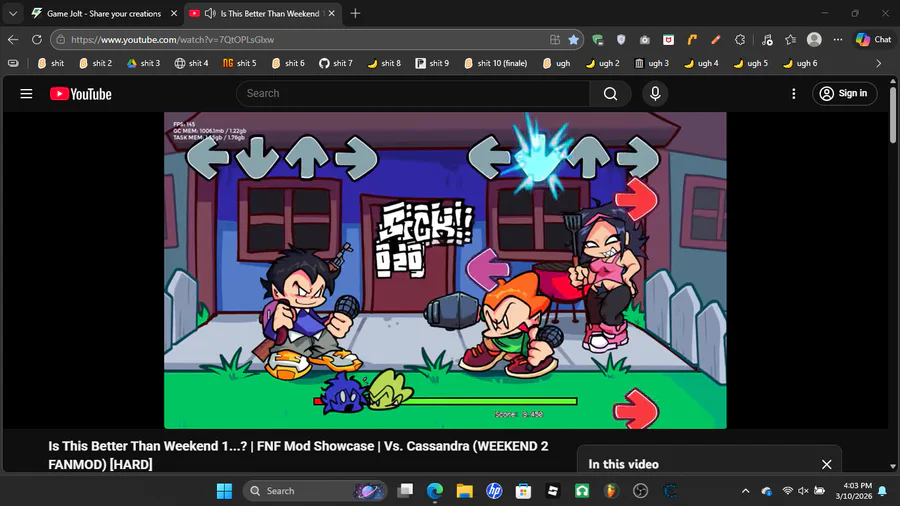Open Roblox from the taskbar
The height and width of the screenshot is (506, 900).
(552, 491)
